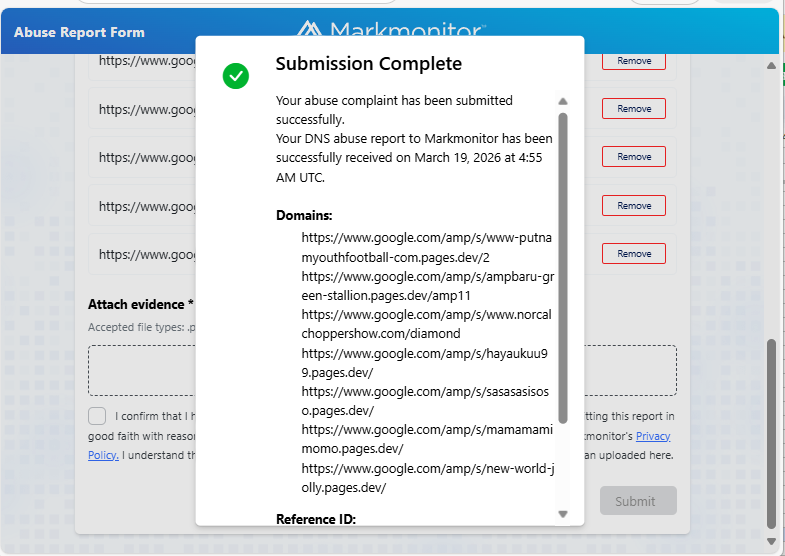
Task: Click the Reference ID: label
Action: (316, 519)
